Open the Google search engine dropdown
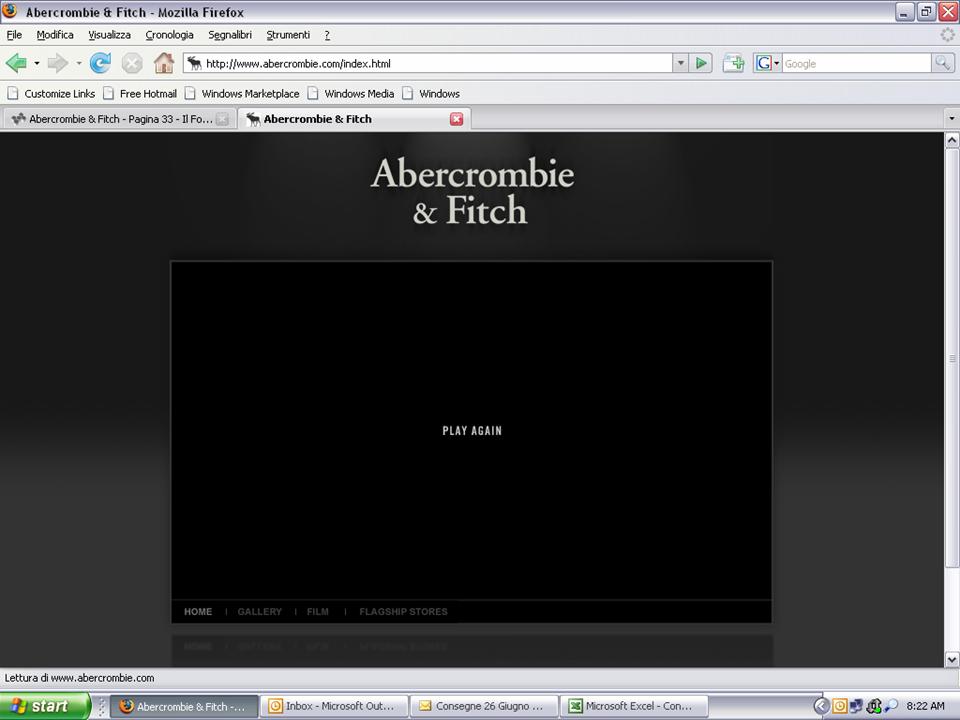Image resolution: width=960 pixels, height=720 pixels. [x=768, y=63]
